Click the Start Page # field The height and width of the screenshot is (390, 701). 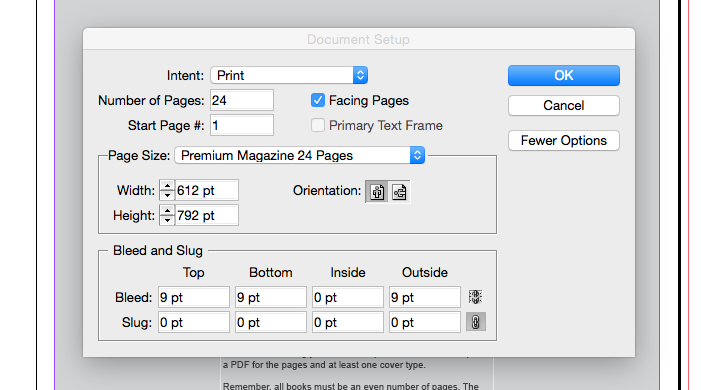tap(242, 125)
